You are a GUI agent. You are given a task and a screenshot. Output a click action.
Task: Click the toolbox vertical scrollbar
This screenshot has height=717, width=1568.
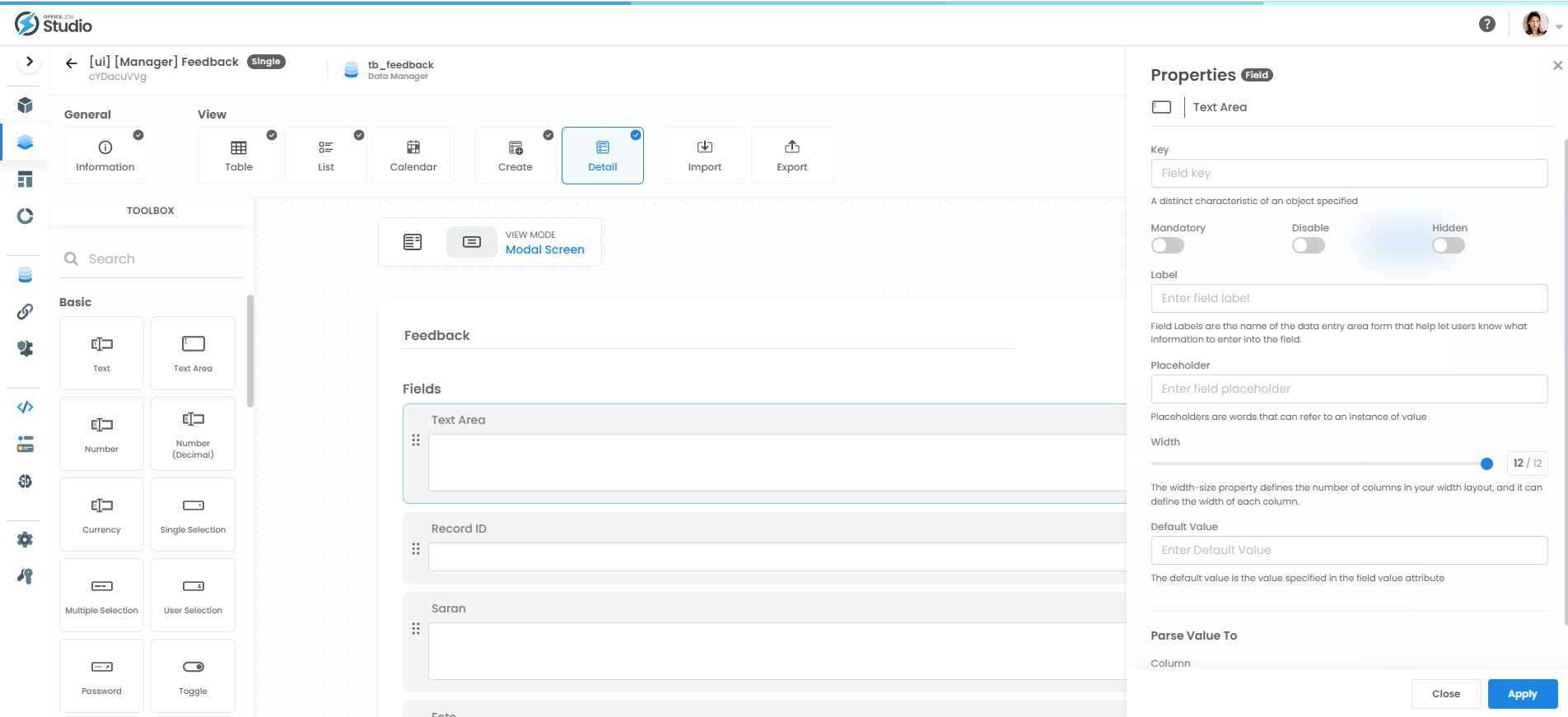(x=250, y=351)
